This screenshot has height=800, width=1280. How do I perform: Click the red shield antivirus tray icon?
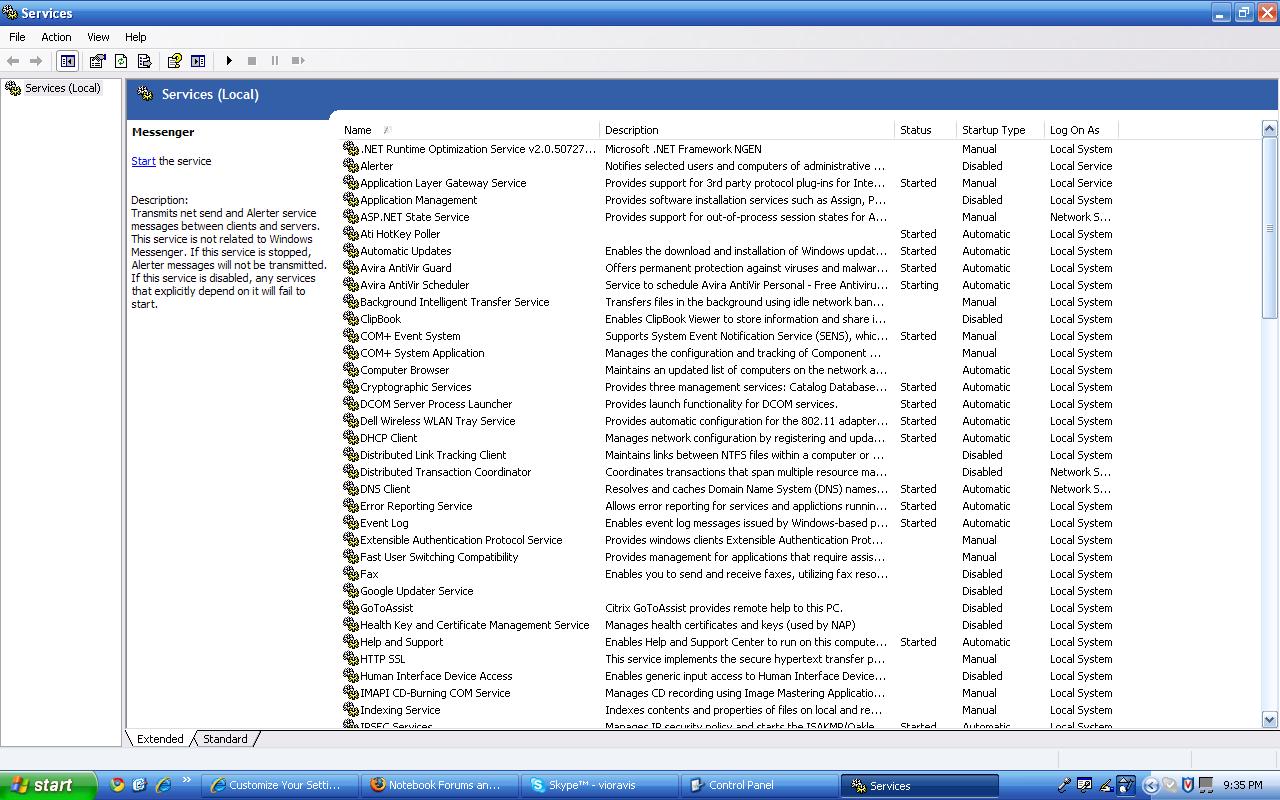(1188, 785)
